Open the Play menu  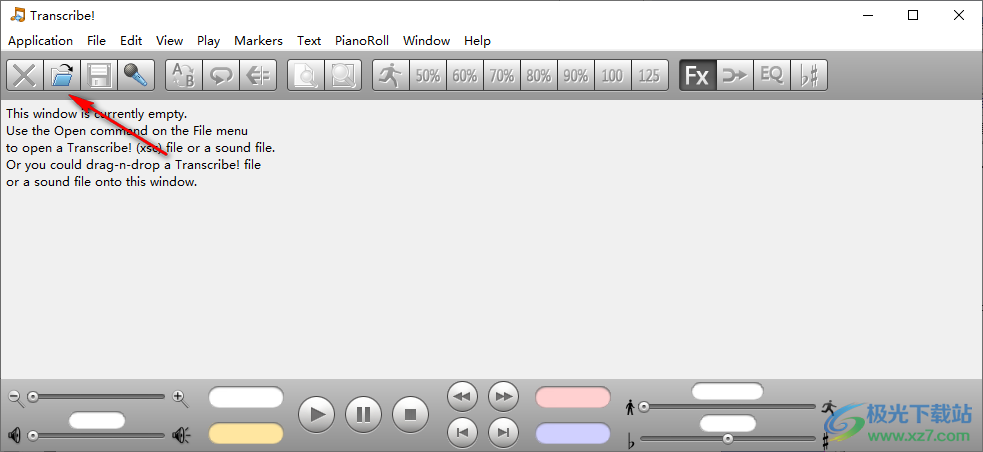[208, 41]
